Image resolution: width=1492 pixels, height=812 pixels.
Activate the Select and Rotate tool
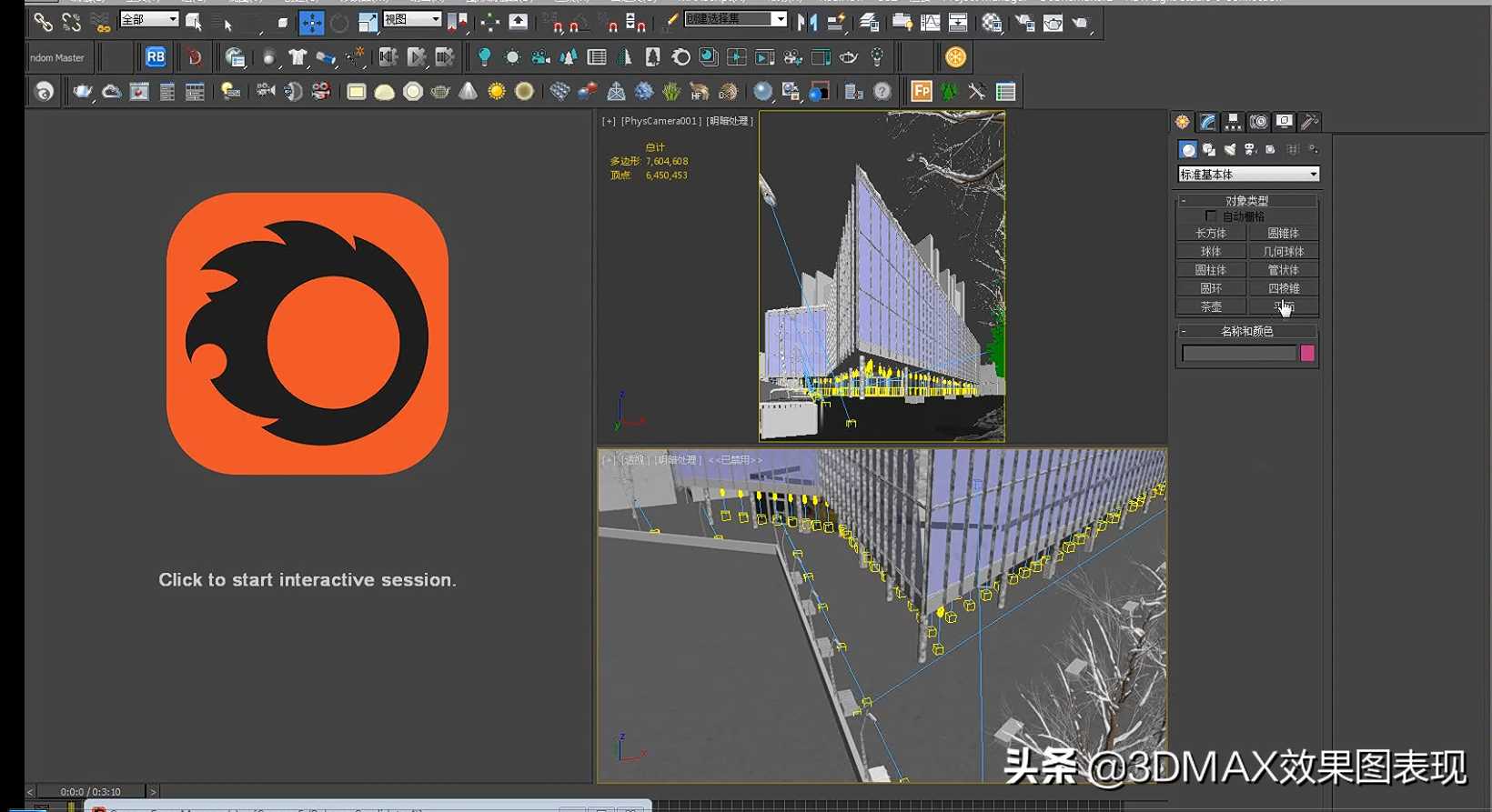339,22
